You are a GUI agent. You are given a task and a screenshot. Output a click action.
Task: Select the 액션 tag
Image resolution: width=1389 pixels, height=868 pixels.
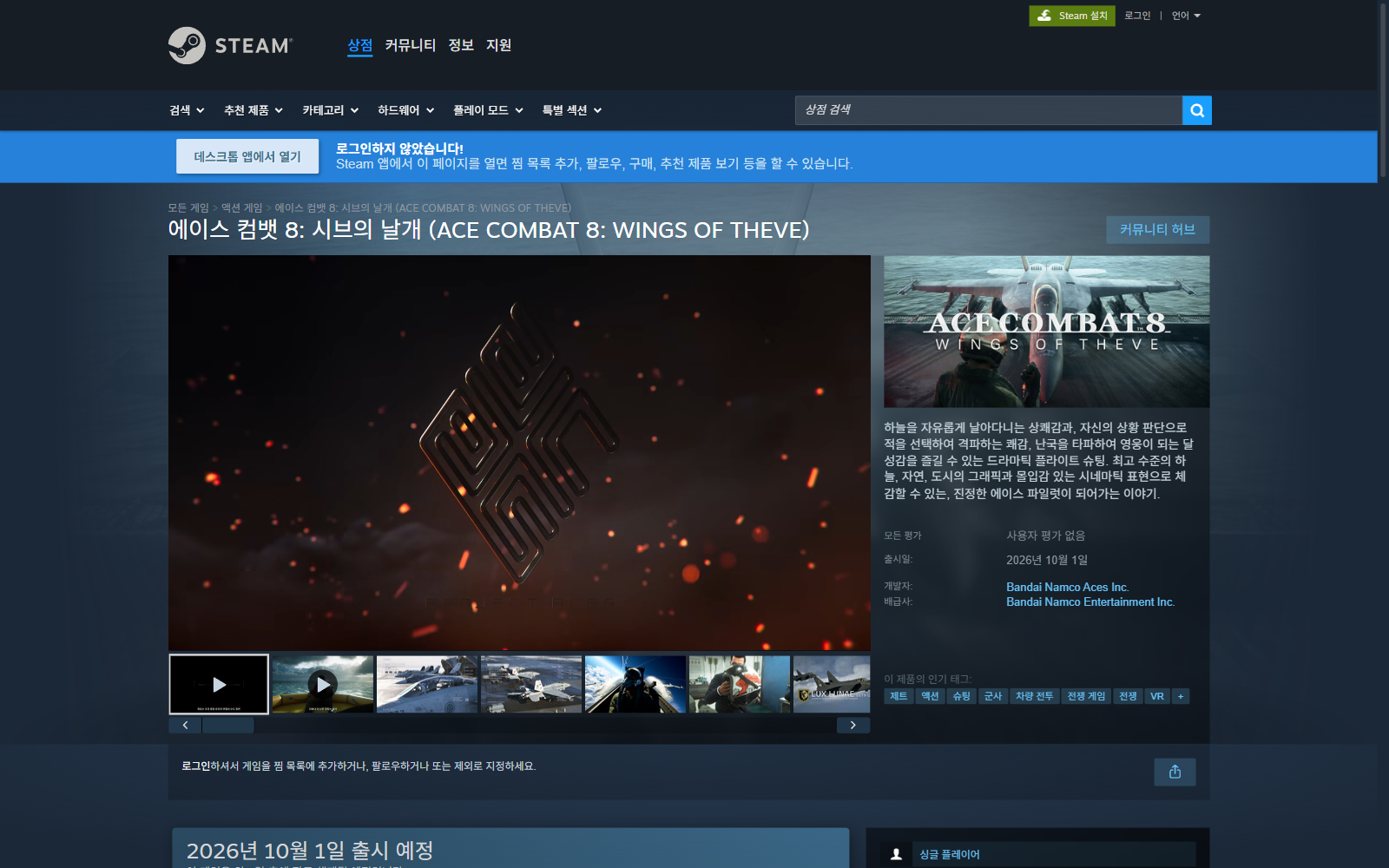[x=930, y=696]
